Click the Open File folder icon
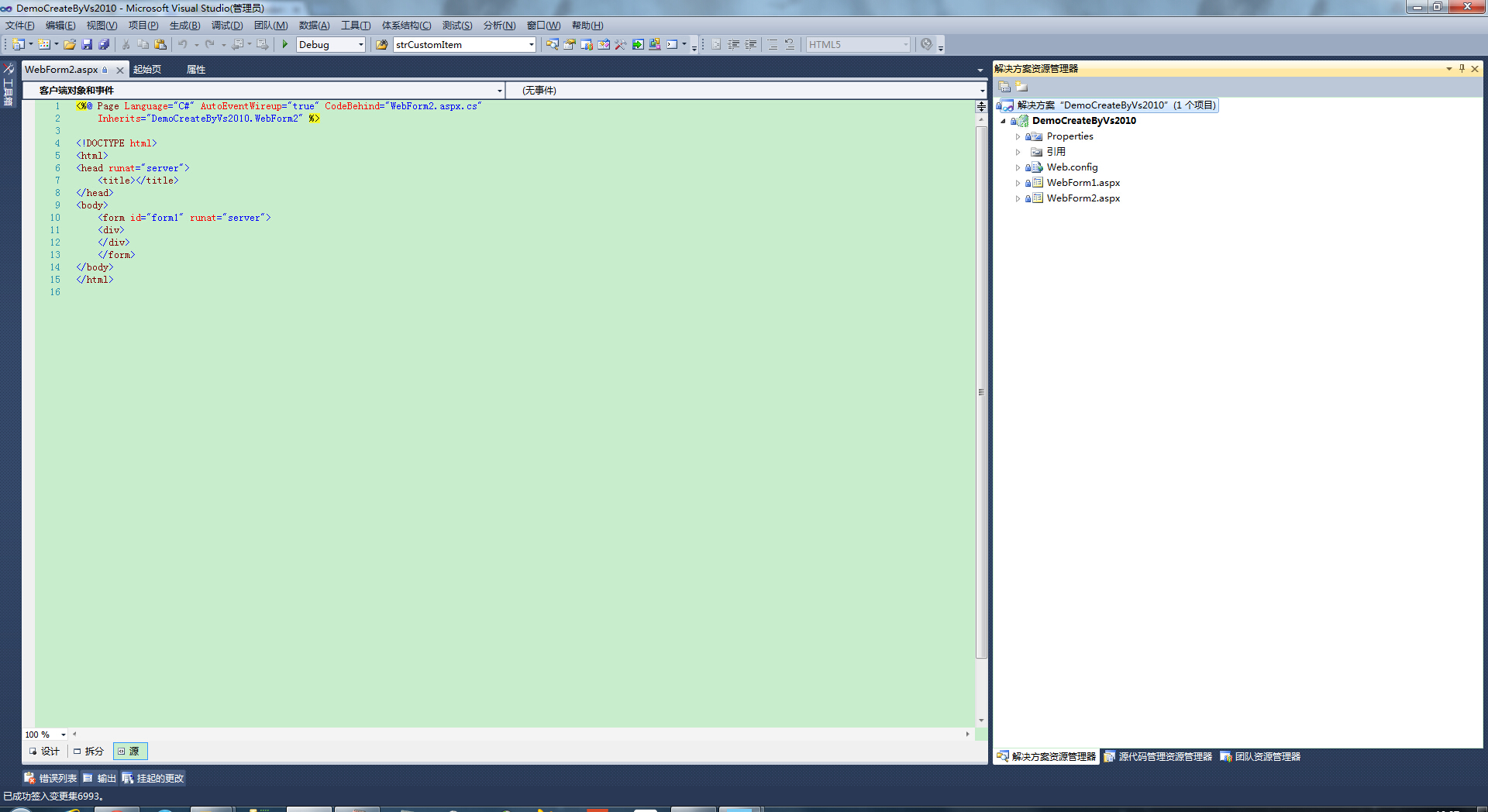1488x812 pixels. 70,44
